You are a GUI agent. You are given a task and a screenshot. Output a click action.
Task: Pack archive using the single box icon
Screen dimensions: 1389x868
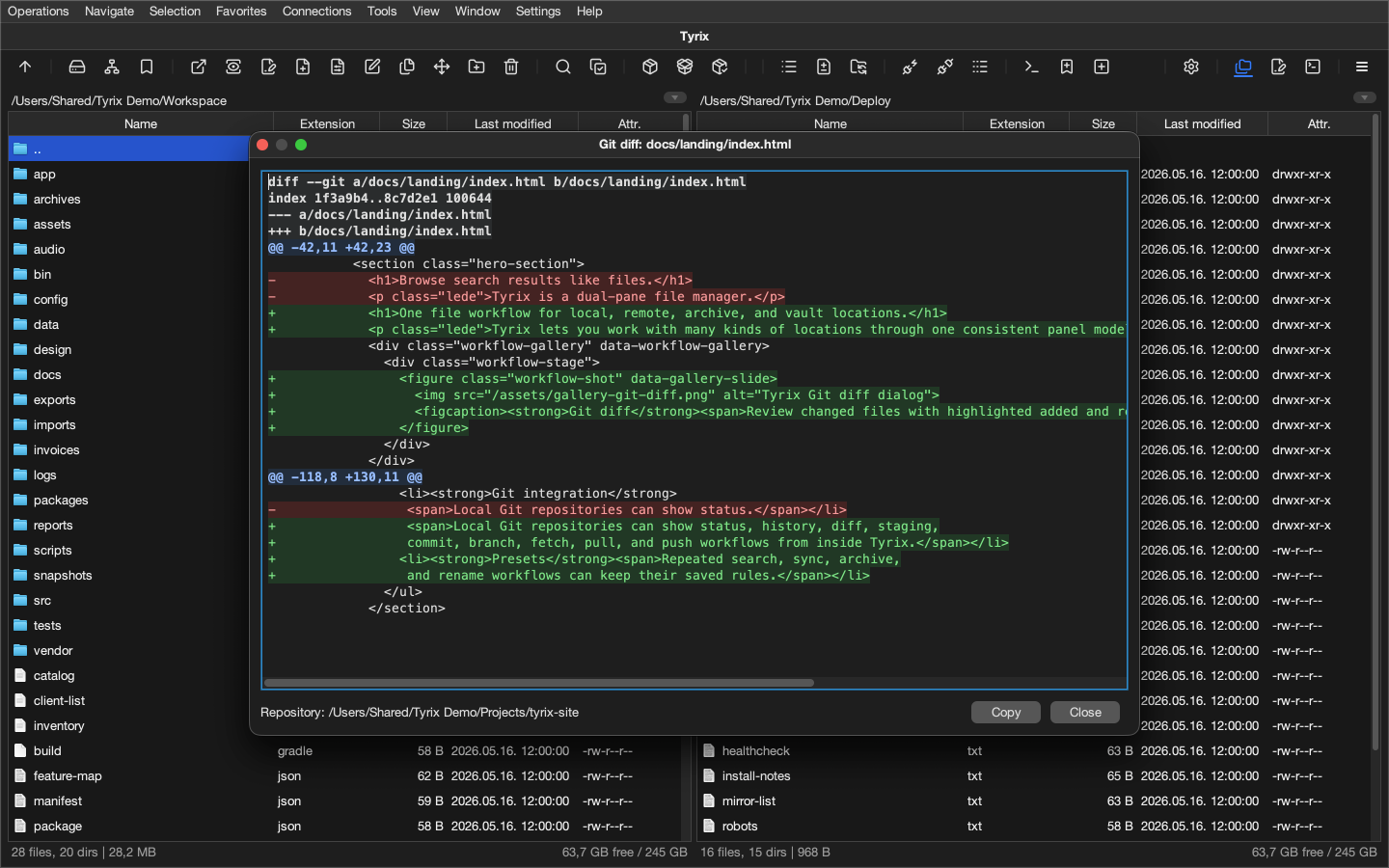(x=650, y=67)
